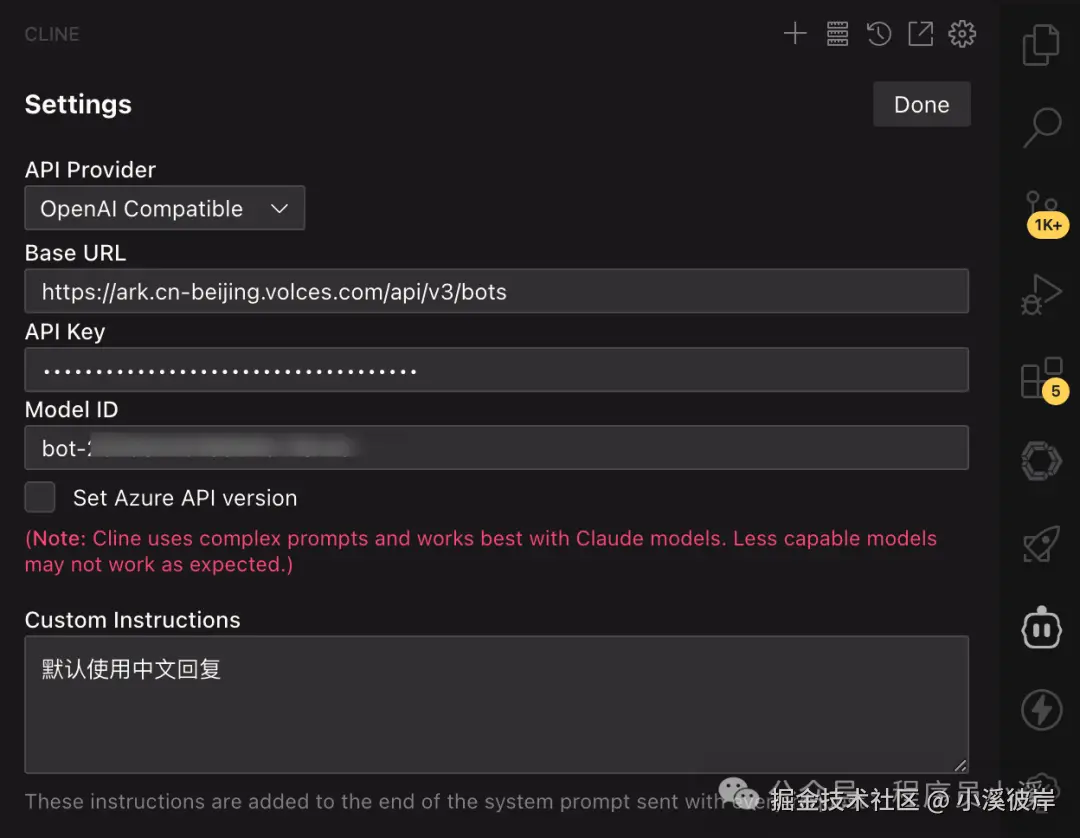Open Cline task history clock icon
1080x838 pixels.
point(879,34)
